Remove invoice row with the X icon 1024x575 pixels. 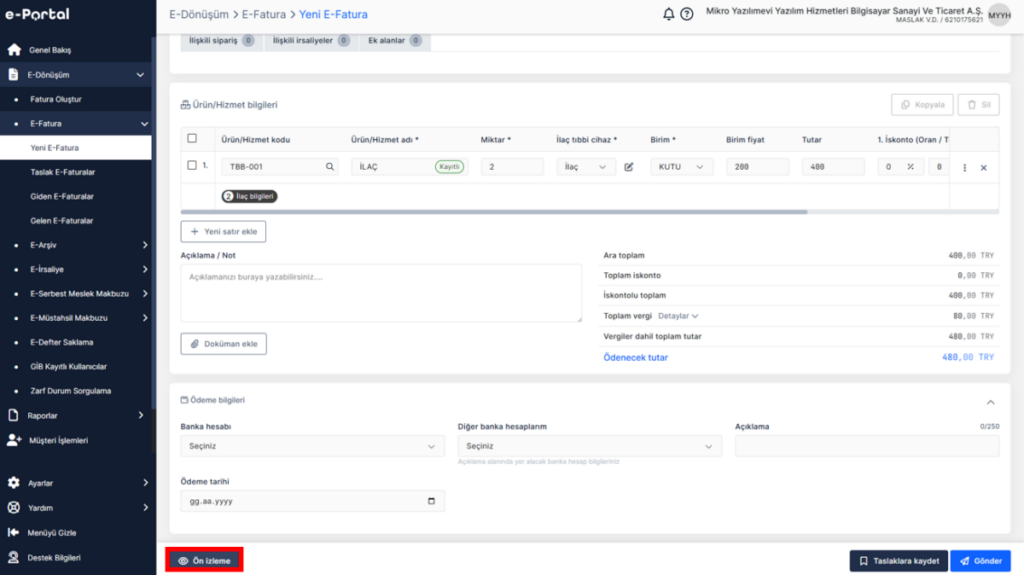coord(984,168)
